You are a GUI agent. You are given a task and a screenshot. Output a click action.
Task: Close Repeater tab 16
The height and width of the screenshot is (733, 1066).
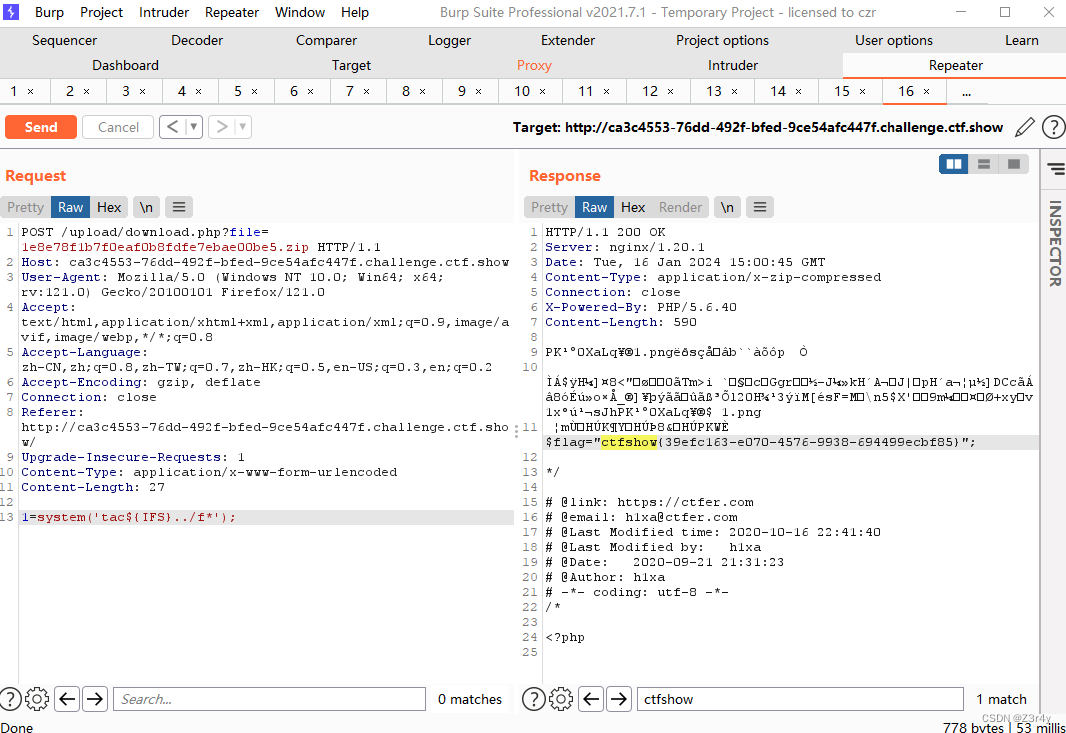pos(927,91)
